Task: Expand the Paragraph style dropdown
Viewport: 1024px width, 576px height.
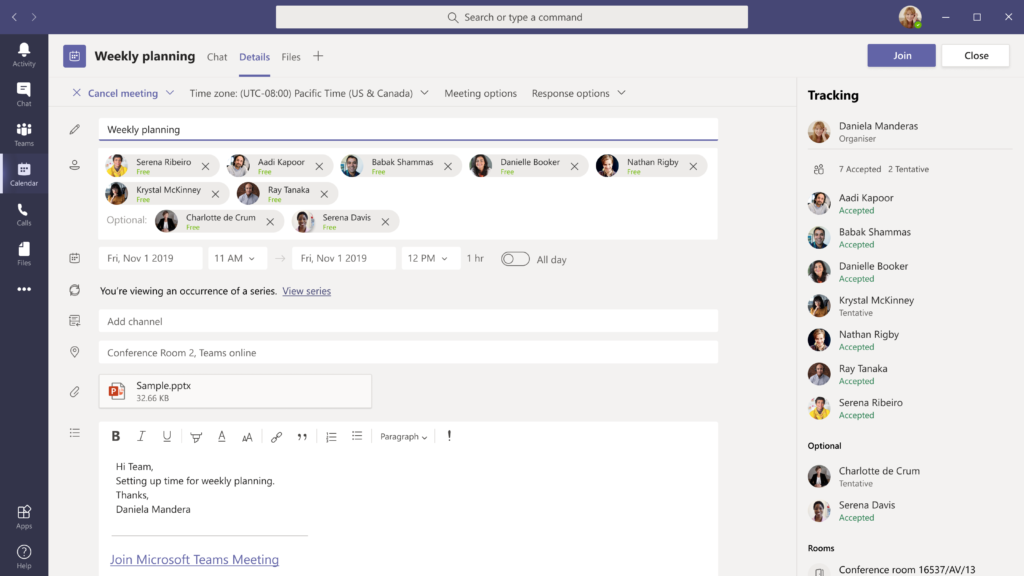Action: click(404, 437)
